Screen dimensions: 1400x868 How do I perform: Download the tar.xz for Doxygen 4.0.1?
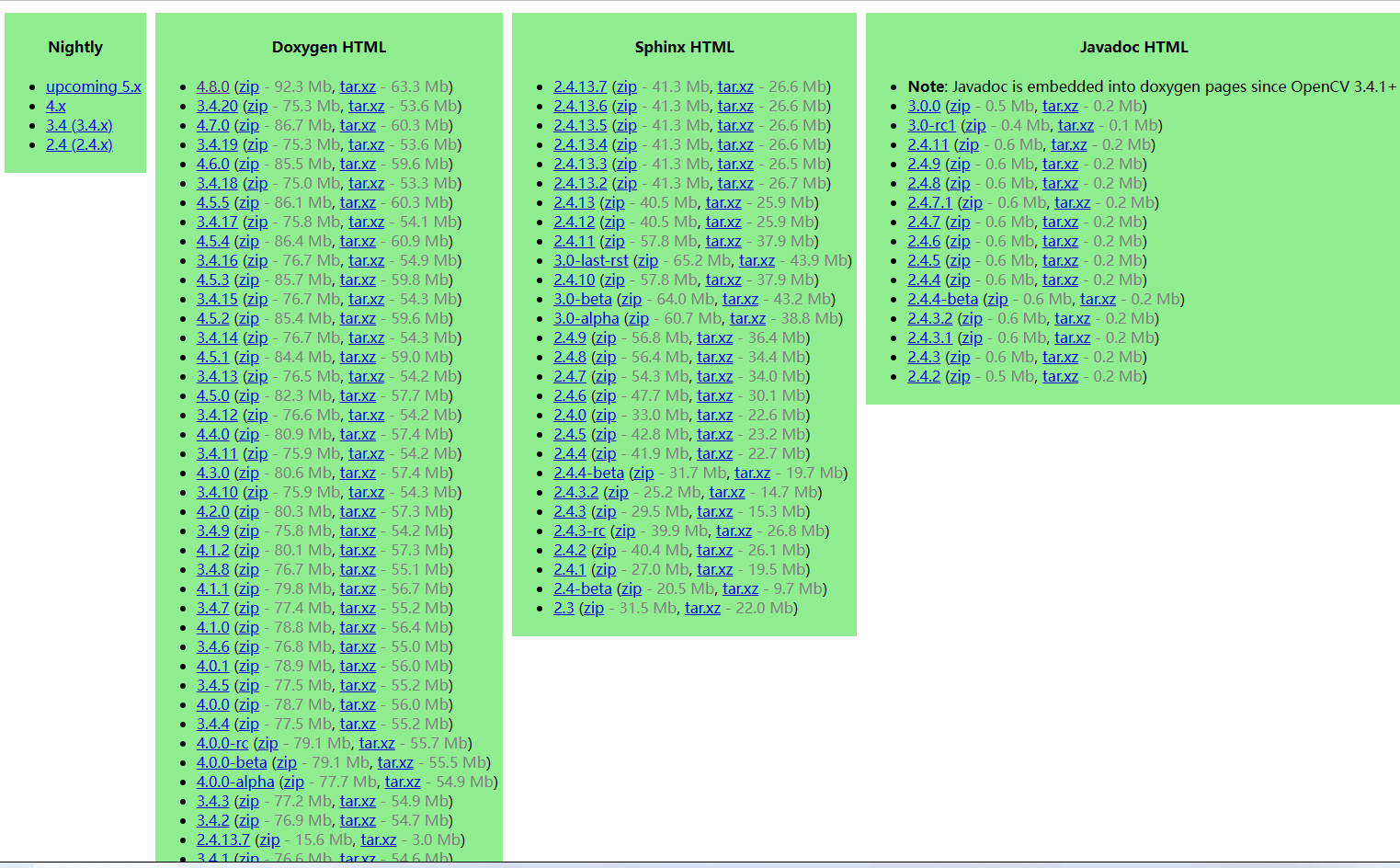[x=358, y=666]
